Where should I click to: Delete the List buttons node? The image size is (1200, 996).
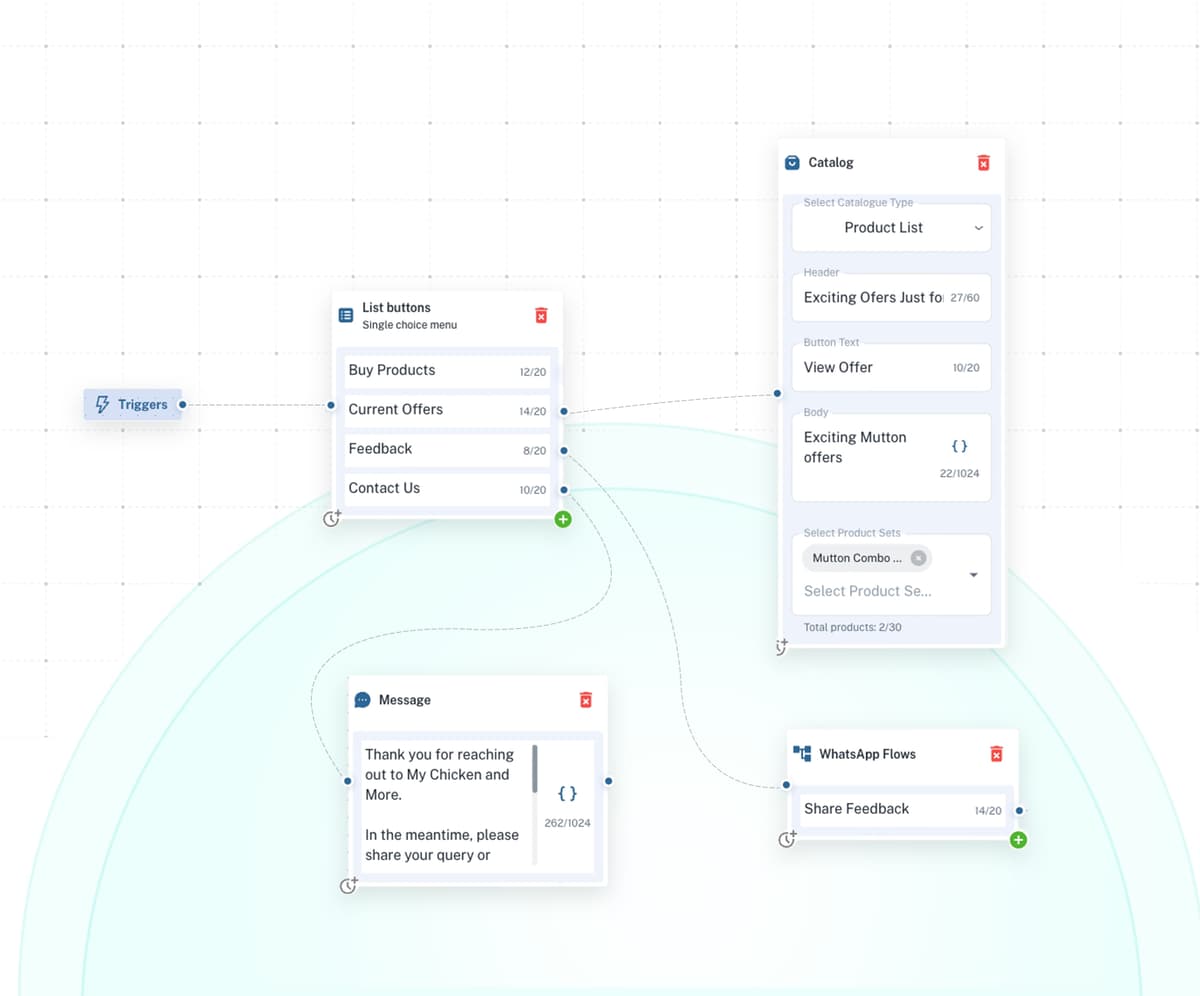pyautogui.click(x=541, y=315)
